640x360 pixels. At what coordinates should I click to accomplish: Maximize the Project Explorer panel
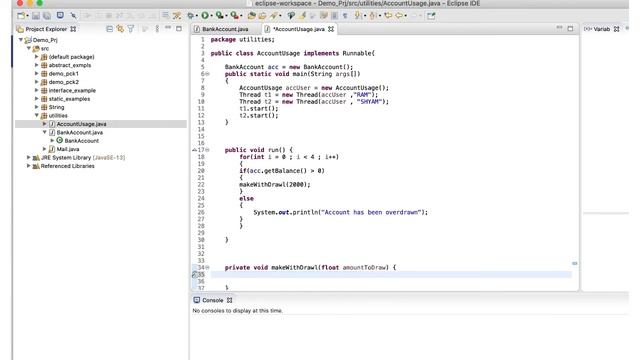179,28
